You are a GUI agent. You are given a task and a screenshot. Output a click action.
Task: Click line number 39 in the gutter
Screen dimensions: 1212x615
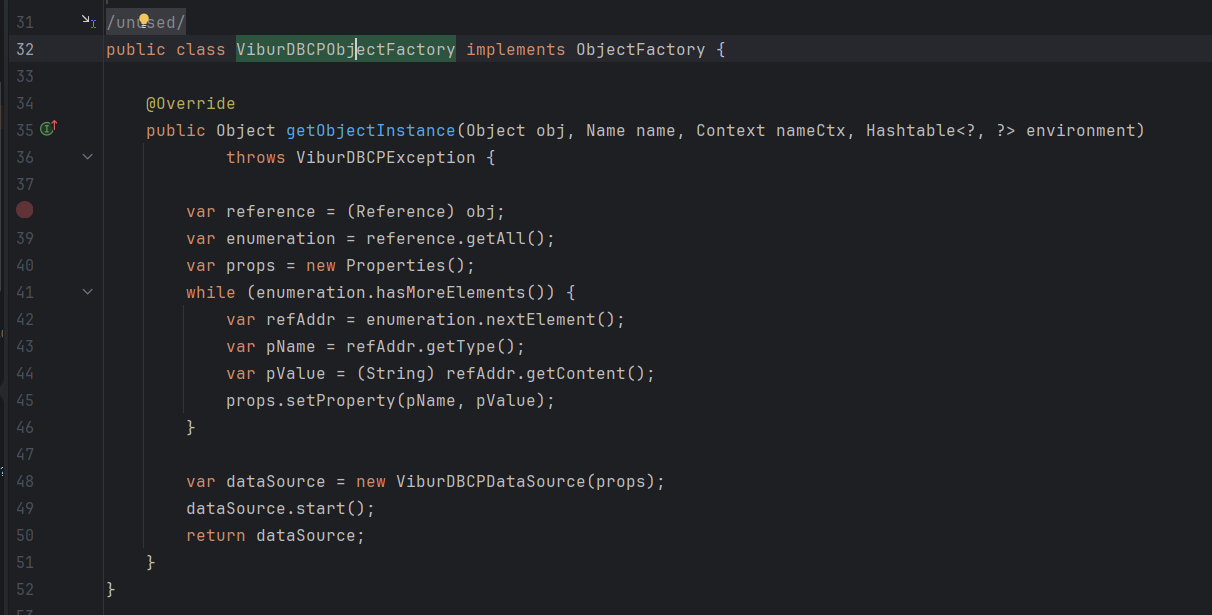pyautogui.click(x=25, y=238)
